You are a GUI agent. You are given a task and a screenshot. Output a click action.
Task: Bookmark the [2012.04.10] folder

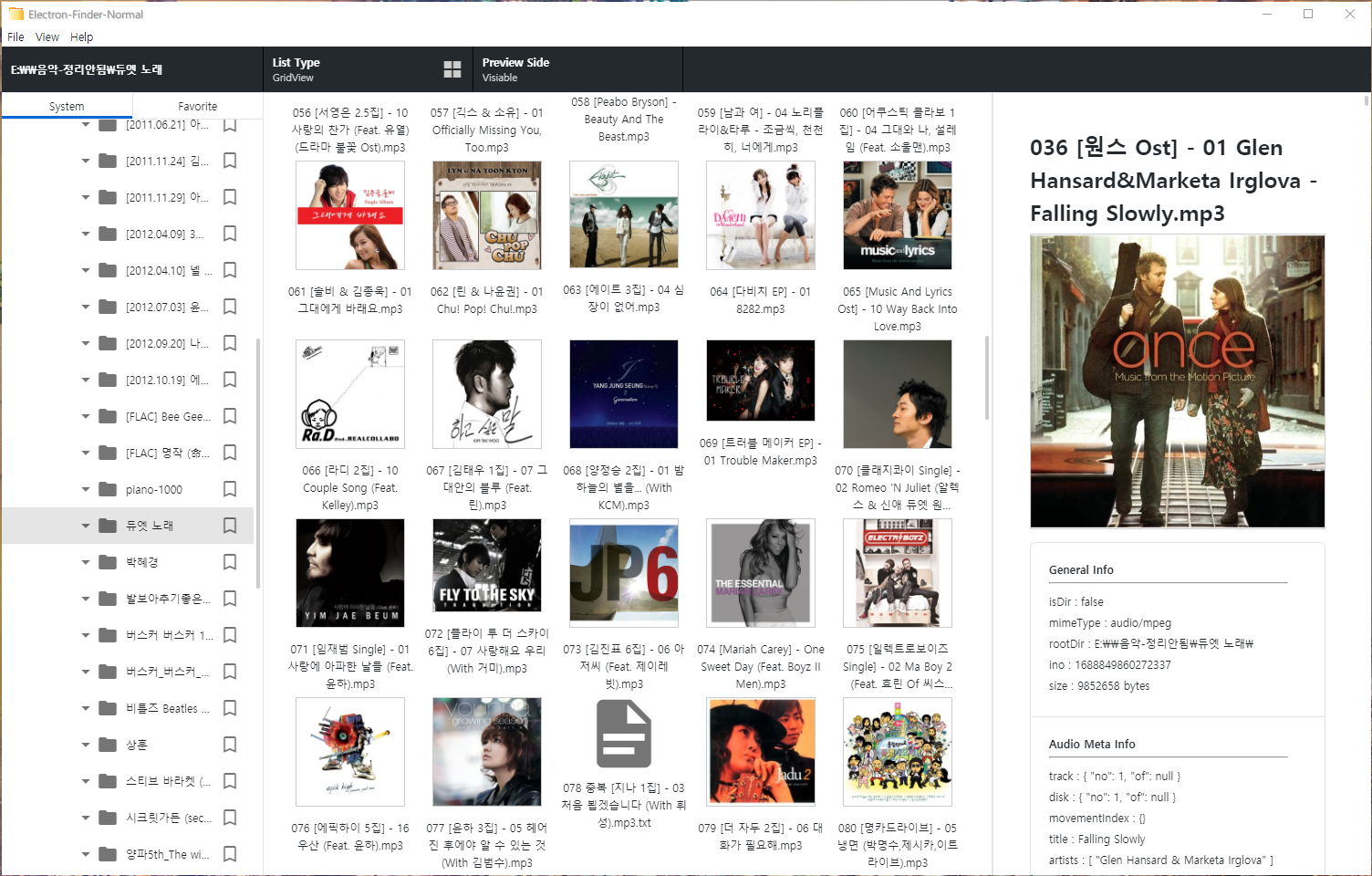coord(230,270)
